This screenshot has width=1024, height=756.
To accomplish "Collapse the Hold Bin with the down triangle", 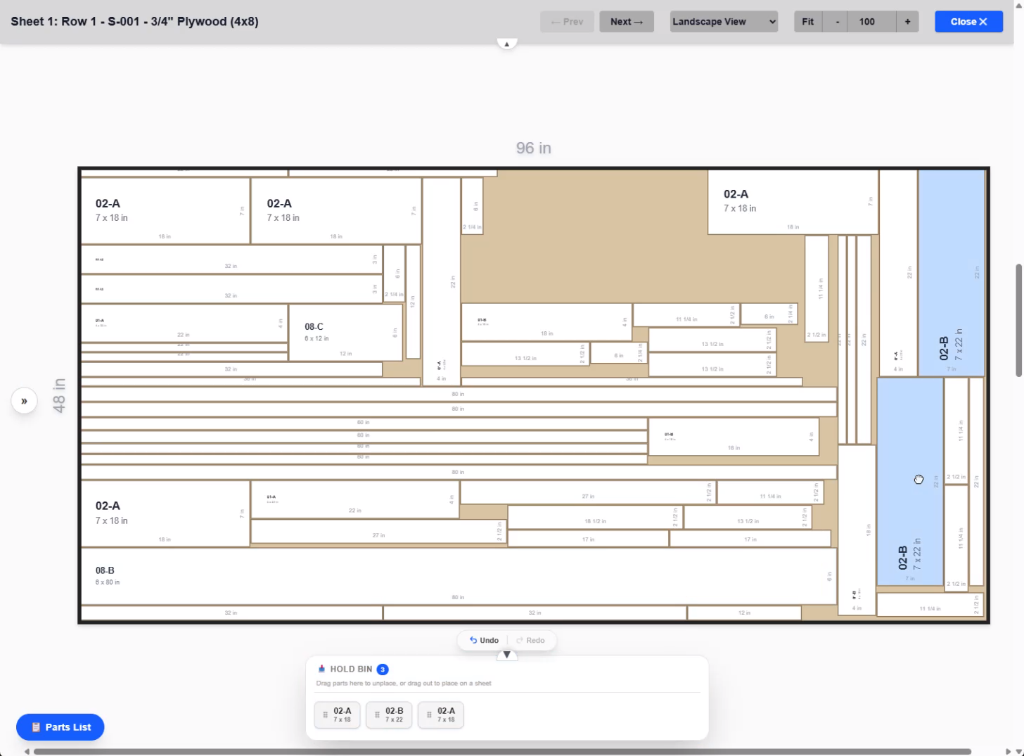I will point(507,655).
